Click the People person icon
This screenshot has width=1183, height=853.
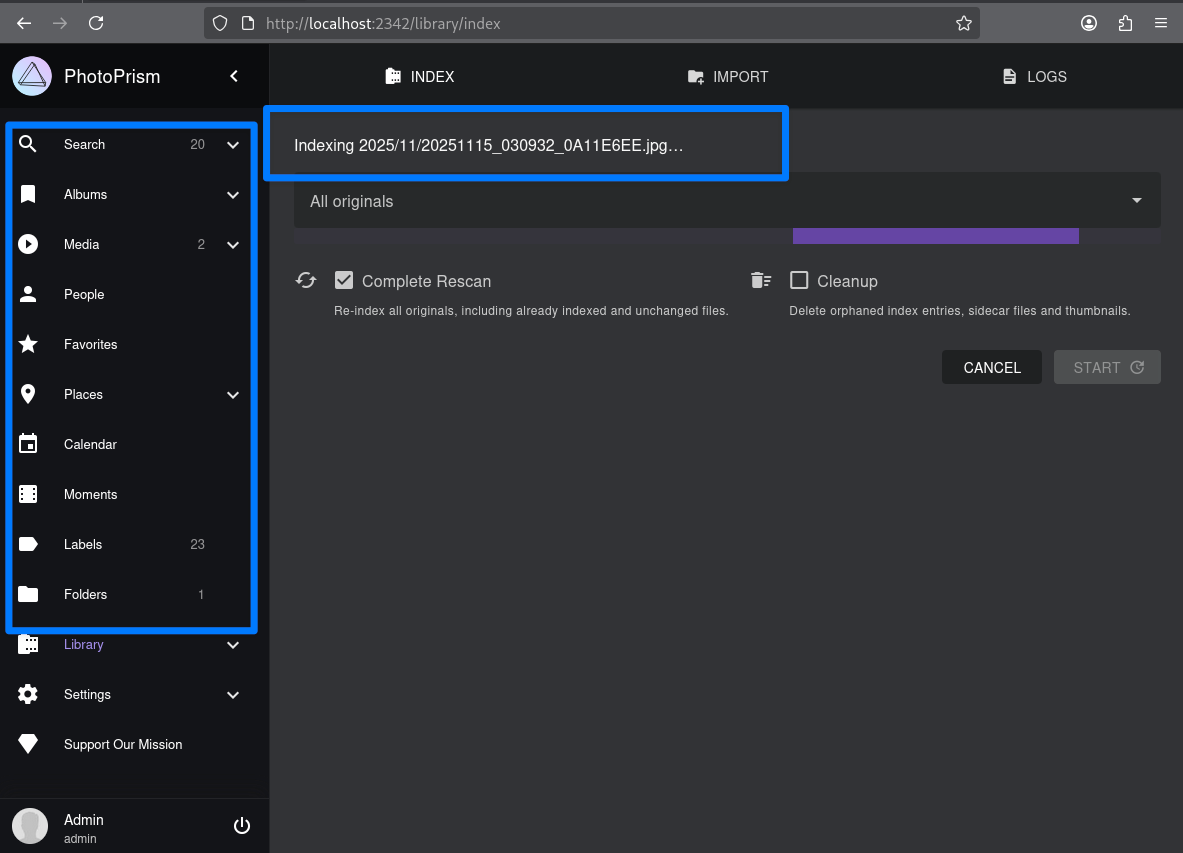[x=28, y=294]
